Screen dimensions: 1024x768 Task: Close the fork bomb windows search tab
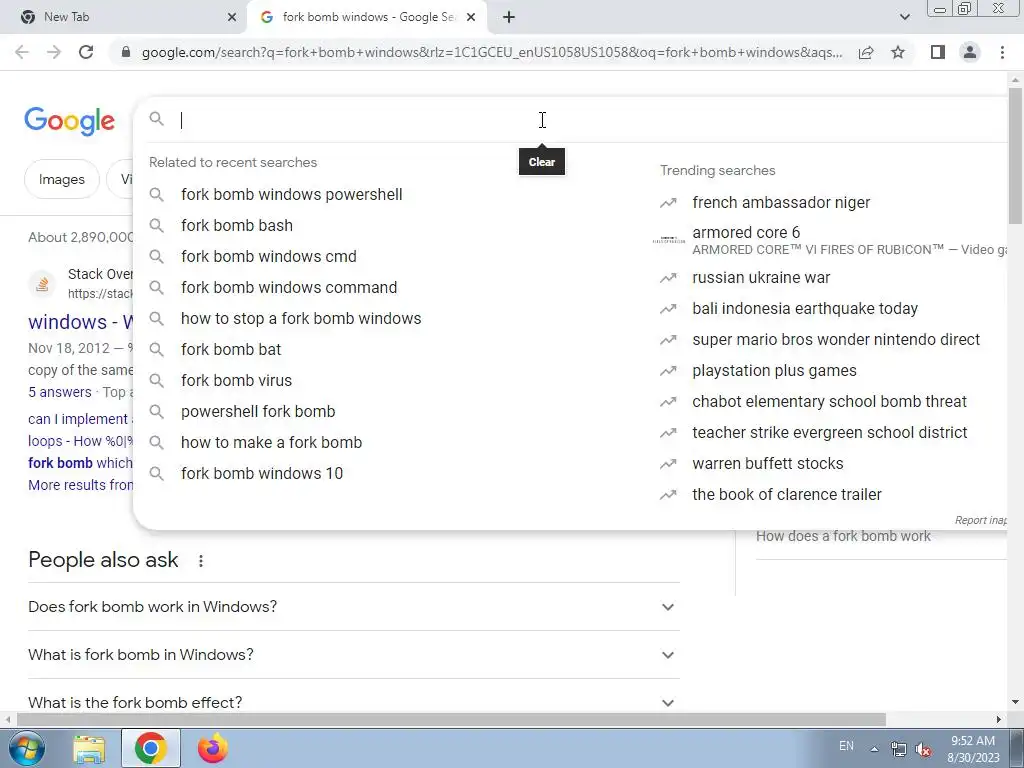pyautogui.click(x=471, y=17)
